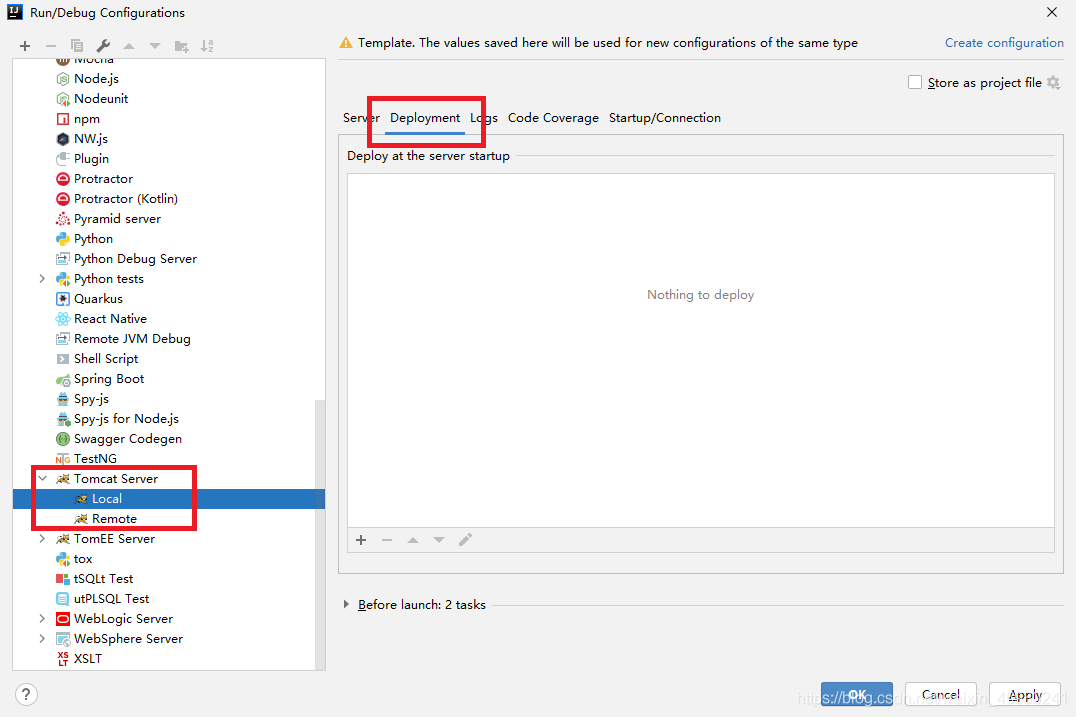Viewport: 1076px width, 717px height.
Task: Open edit templates wrench icon
Action: [103, 46]
